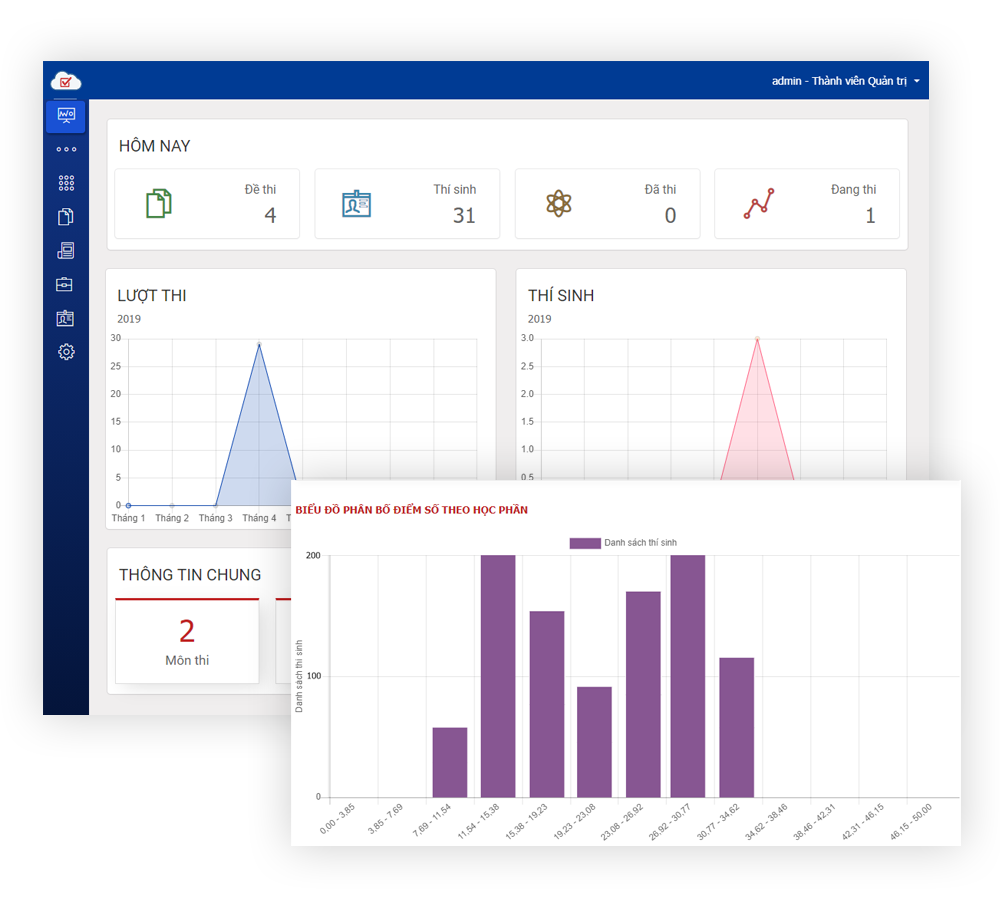Click the THÔNG TIN CHUNG heading
This screenshot has height=900, width=1000.
[x=190, y=575]
